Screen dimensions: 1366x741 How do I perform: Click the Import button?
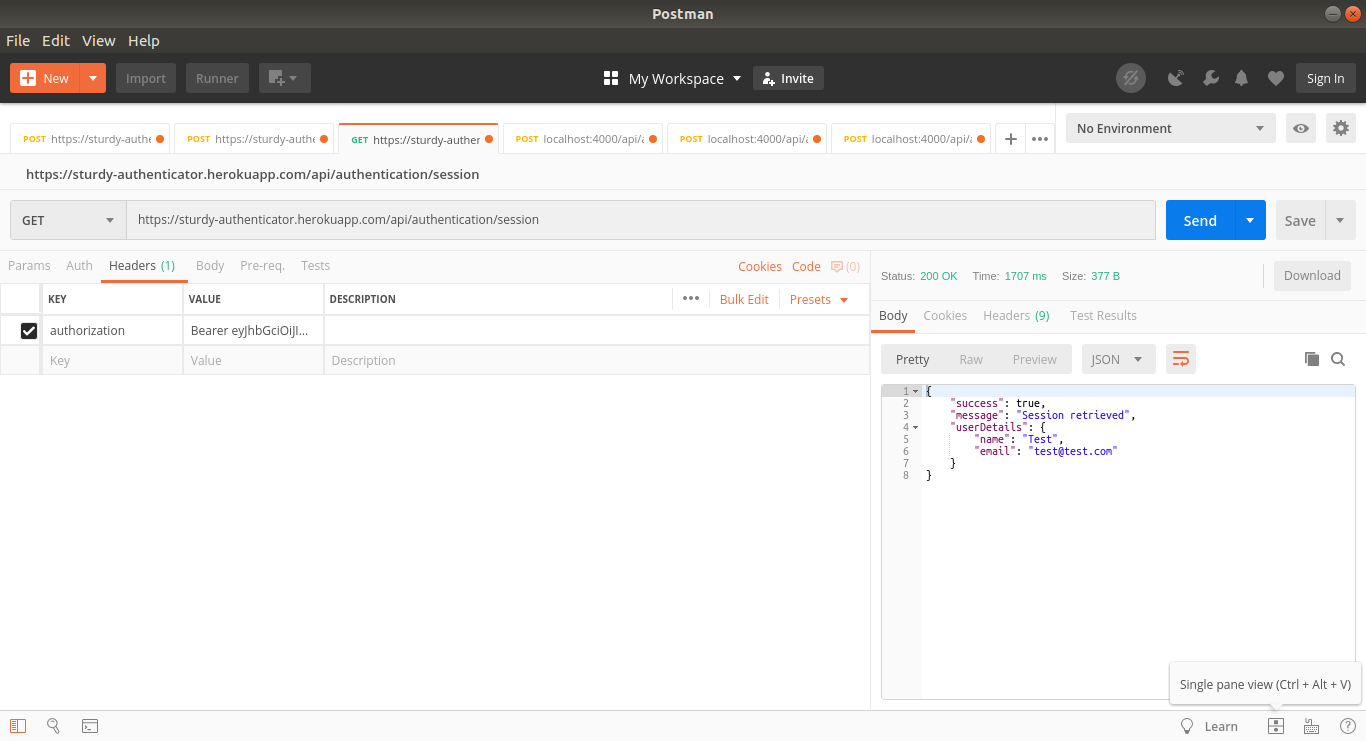(x=146, y=78)
